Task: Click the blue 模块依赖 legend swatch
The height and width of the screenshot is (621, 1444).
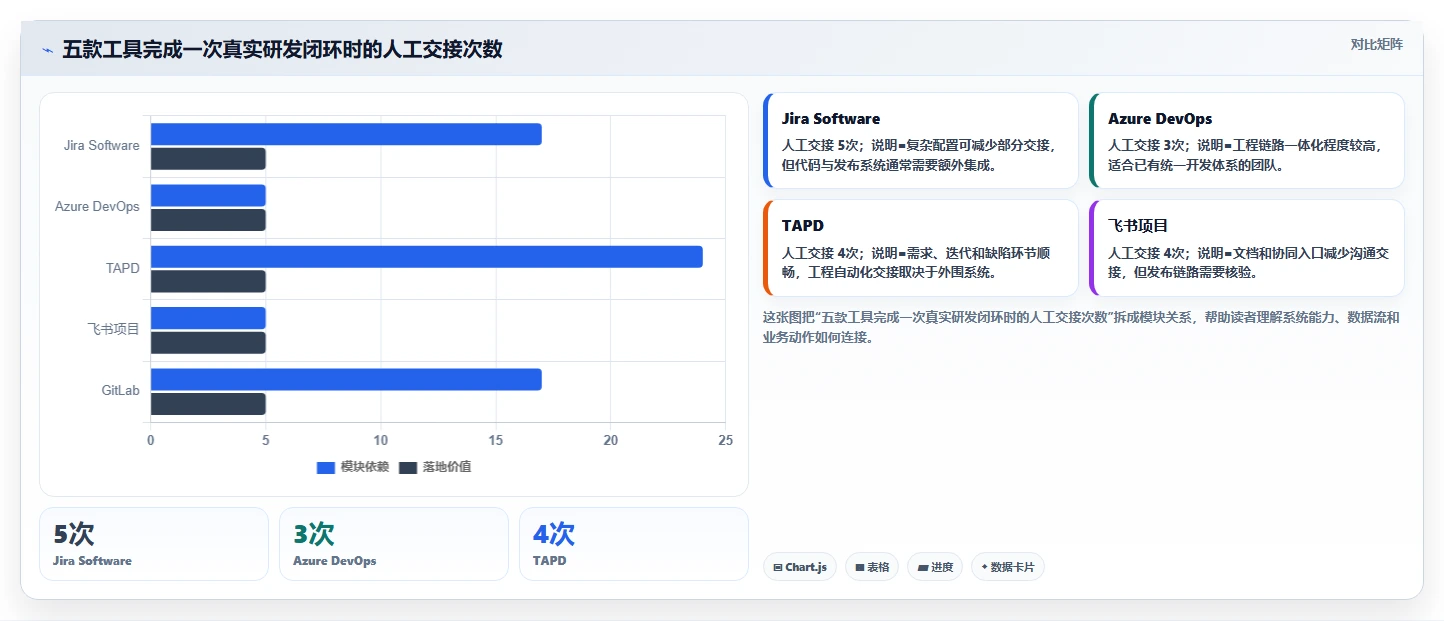Action: [x=325, y=468]
